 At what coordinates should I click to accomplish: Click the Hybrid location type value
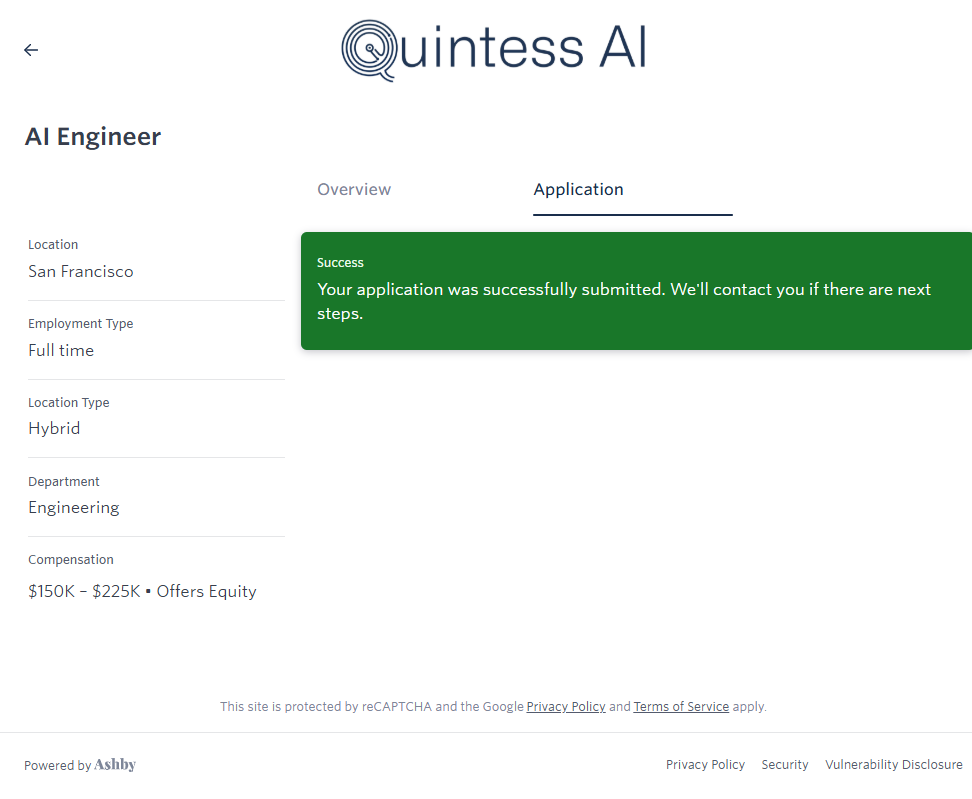click(54, 429)
